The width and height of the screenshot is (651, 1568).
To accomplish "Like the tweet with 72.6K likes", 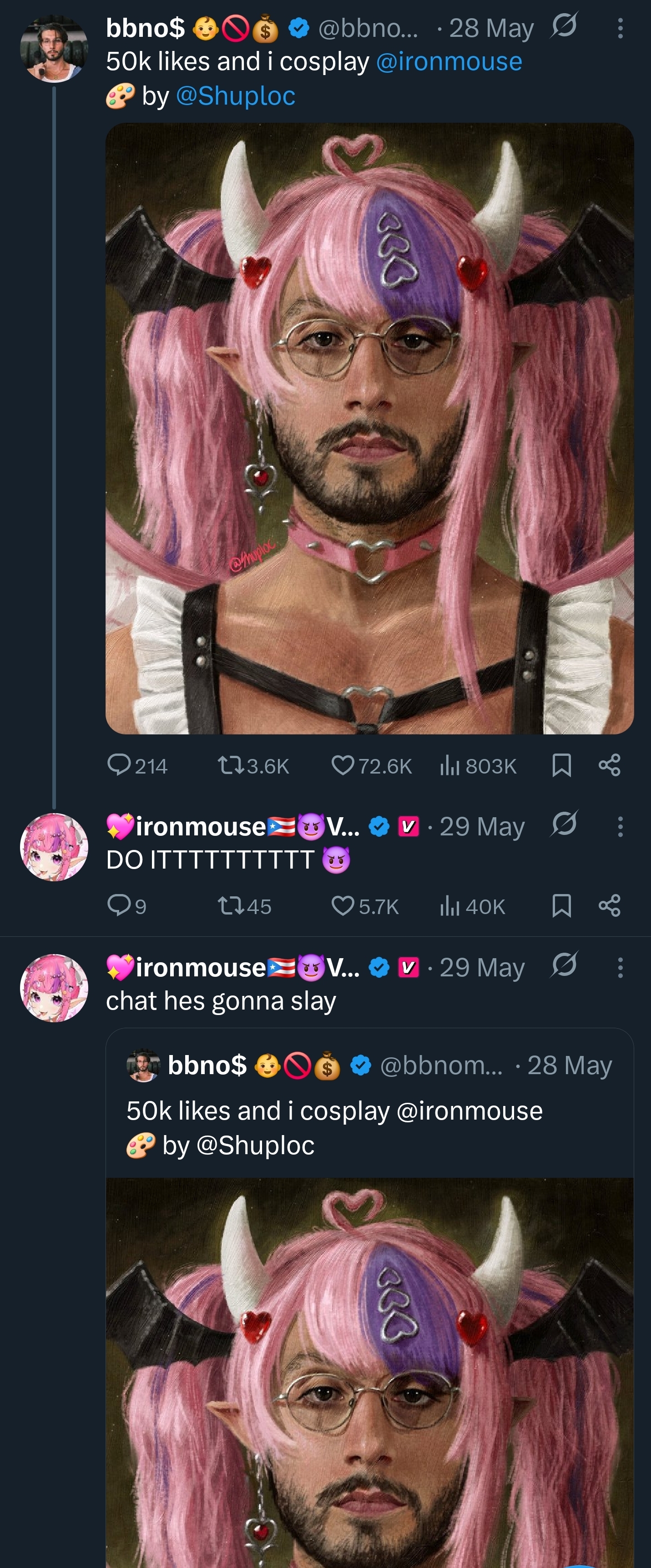I will [x=343, y=765].
